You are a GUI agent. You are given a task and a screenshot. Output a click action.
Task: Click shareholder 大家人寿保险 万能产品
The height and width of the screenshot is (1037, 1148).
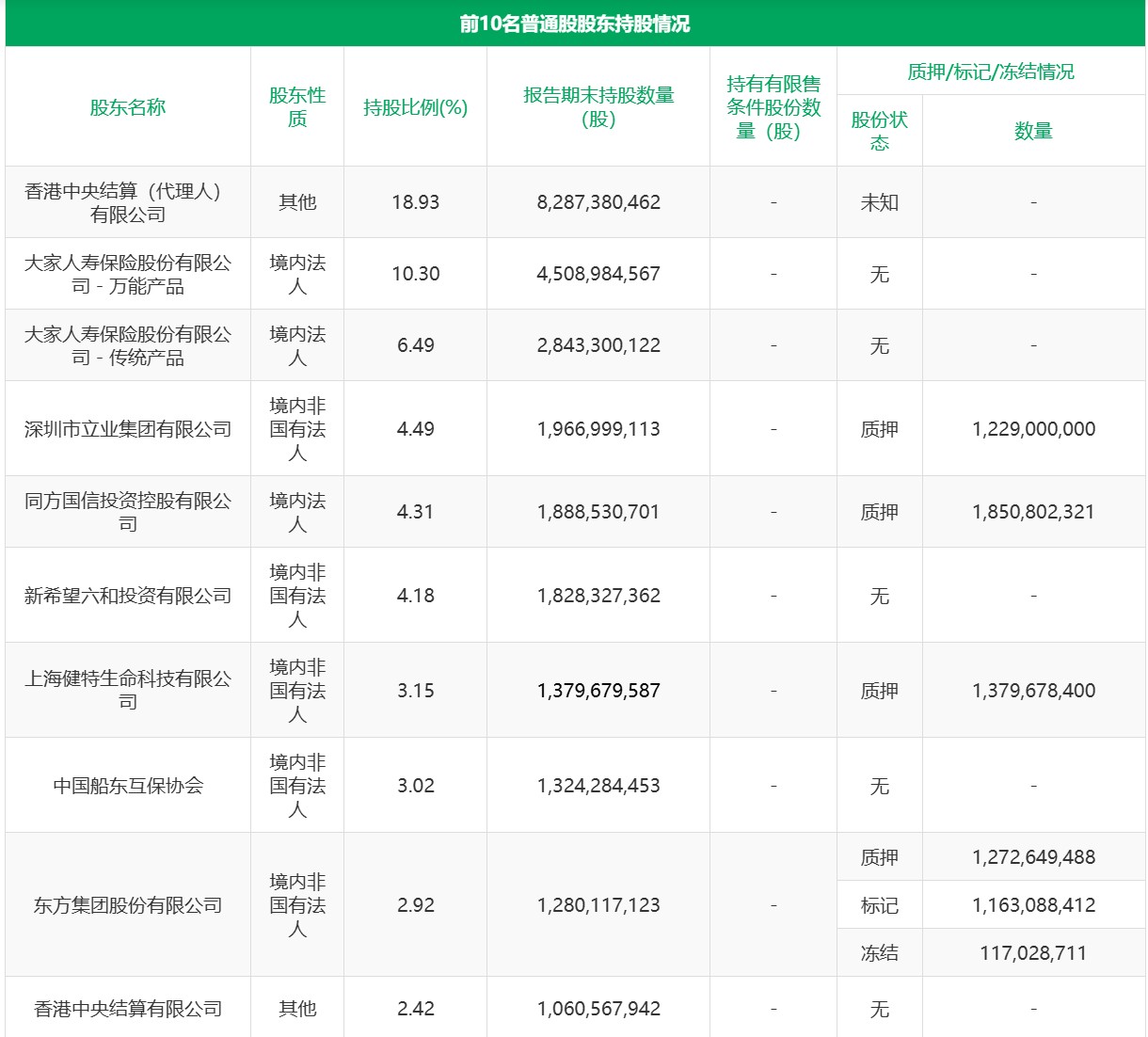128,274
